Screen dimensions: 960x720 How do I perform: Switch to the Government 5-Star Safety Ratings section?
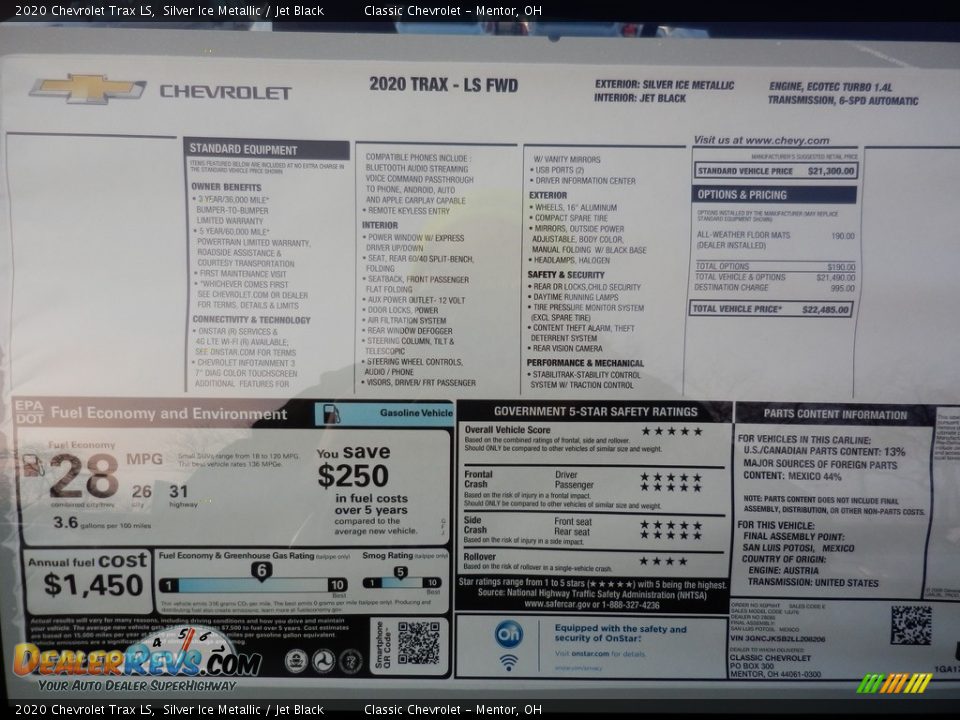click(x=593, y=410)
